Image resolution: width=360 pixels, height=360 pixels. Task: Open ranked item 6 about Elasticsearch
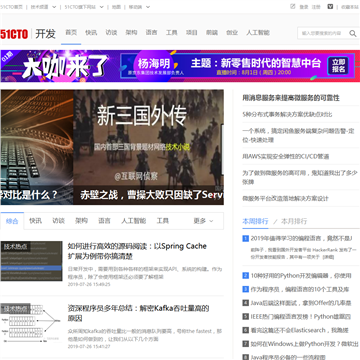tap(299, 330)
